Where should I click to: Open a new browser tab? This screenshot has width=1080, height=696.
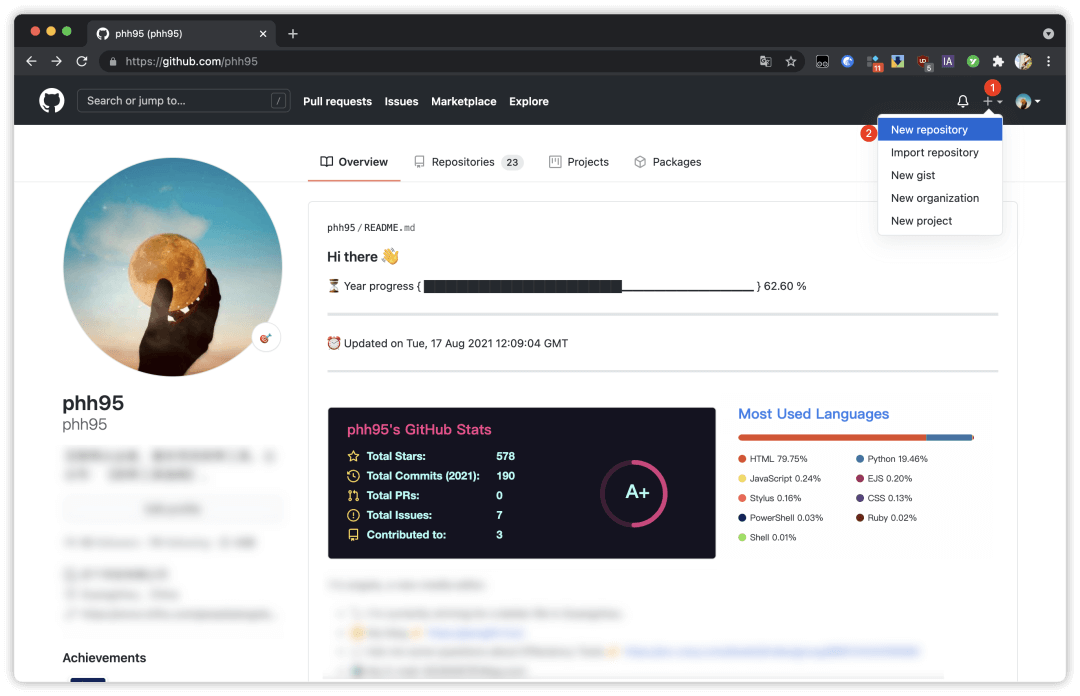(x=293, y=33)
